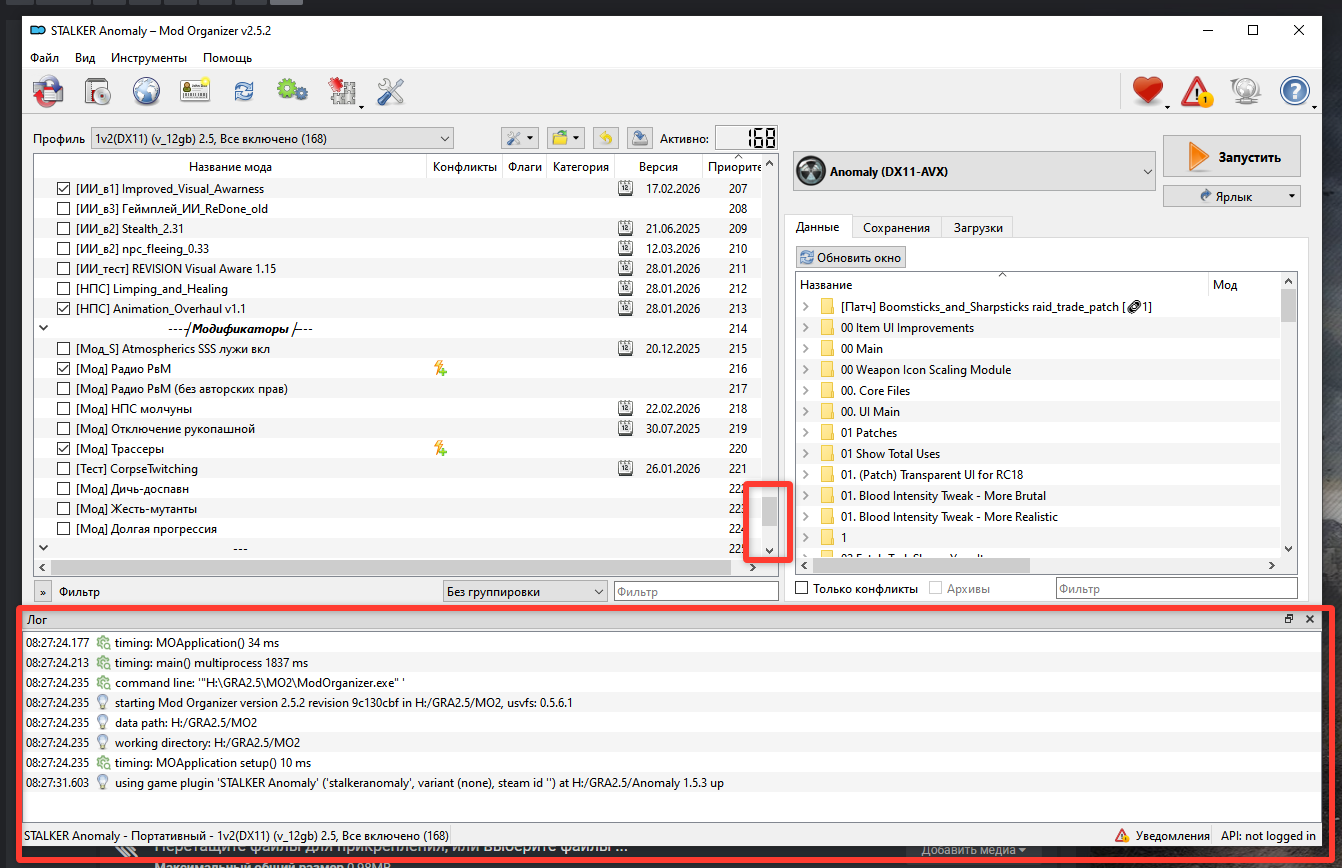Click the conflict lightning icon for Радио РвМ
The image size is (1342, 868).
(x=440, y=369)
